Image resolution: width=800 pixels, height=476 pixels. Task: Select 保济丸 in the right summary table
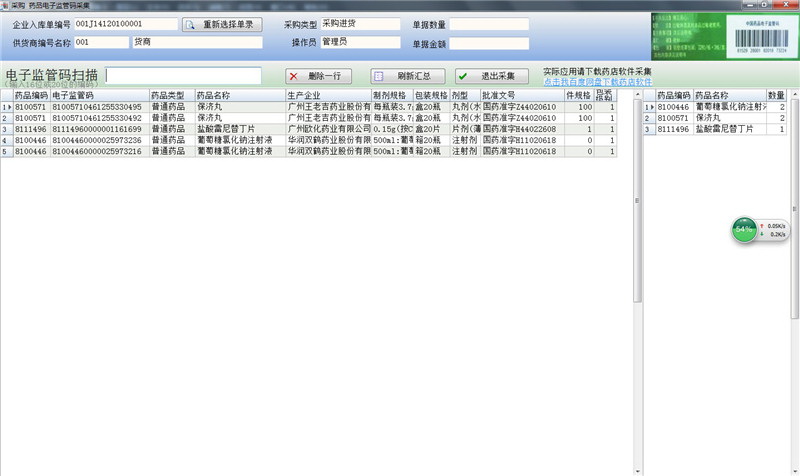click(728, 118)
